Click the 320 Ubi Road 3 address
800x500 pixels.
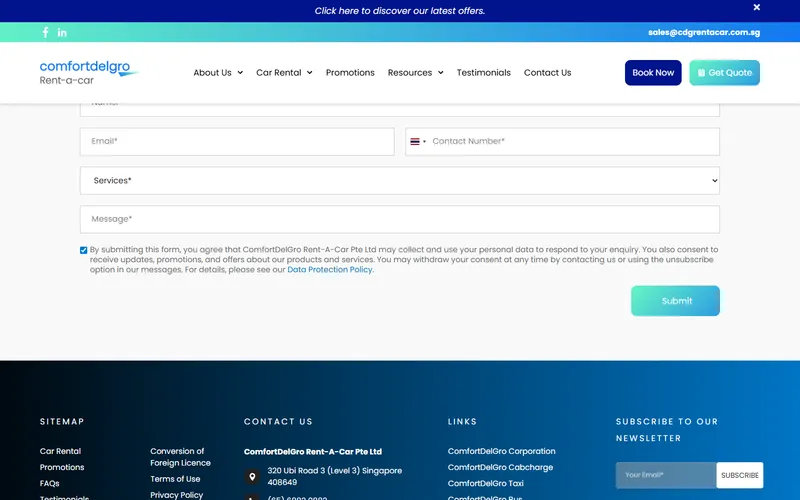[335, 477]
